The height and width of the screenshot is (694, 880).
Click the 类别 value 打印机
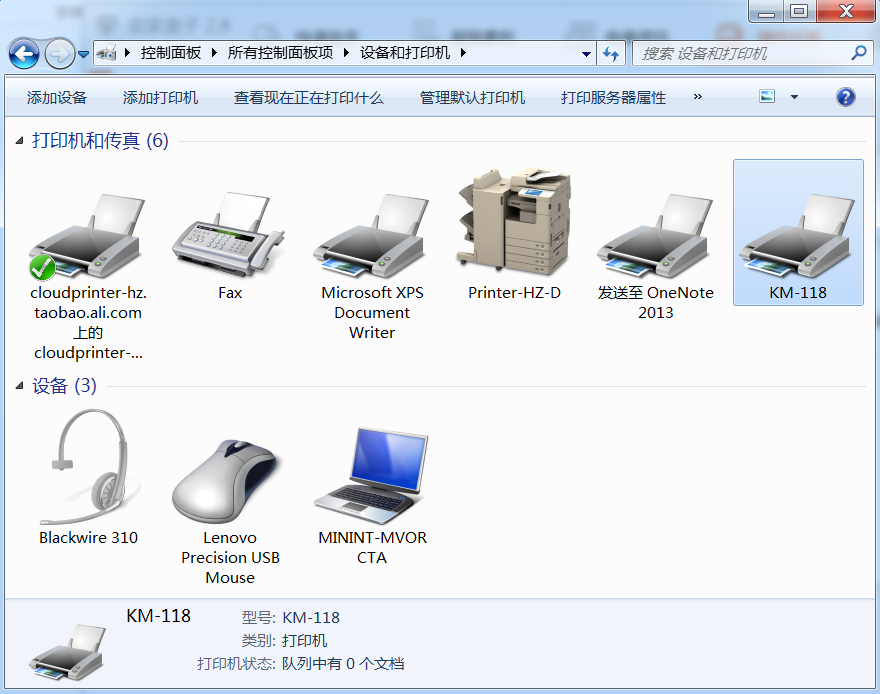click(304, 641)
